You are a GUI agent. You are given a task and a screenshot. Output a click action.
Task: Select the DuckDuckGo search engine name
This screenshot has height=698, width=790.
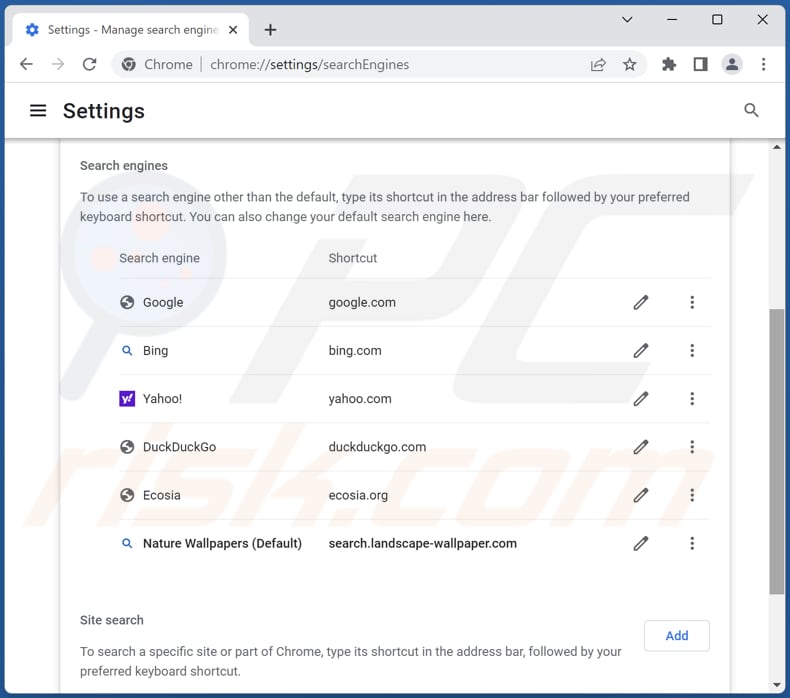[179, 447]
